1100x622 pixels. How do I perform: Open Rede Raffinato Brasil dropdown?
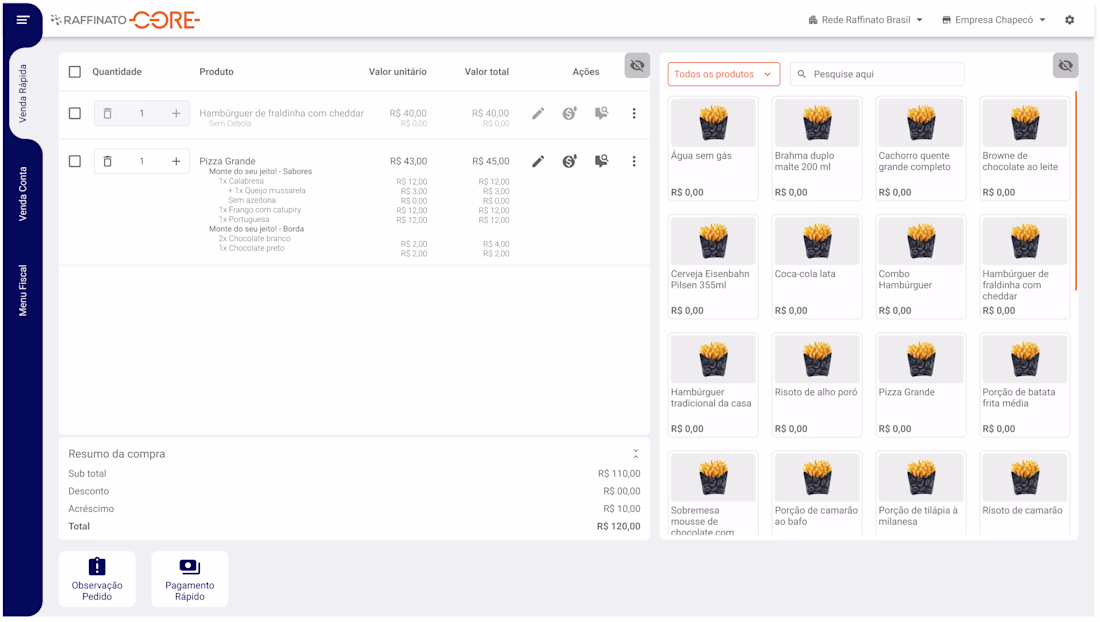coord(865,20)
